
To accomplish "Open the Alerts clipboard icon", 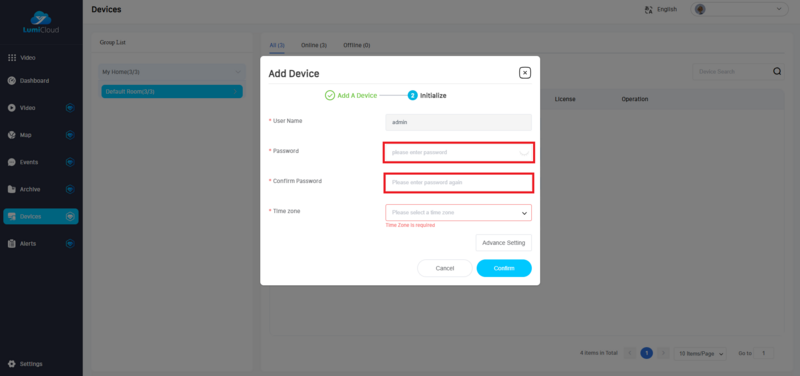I will (12, 243).
